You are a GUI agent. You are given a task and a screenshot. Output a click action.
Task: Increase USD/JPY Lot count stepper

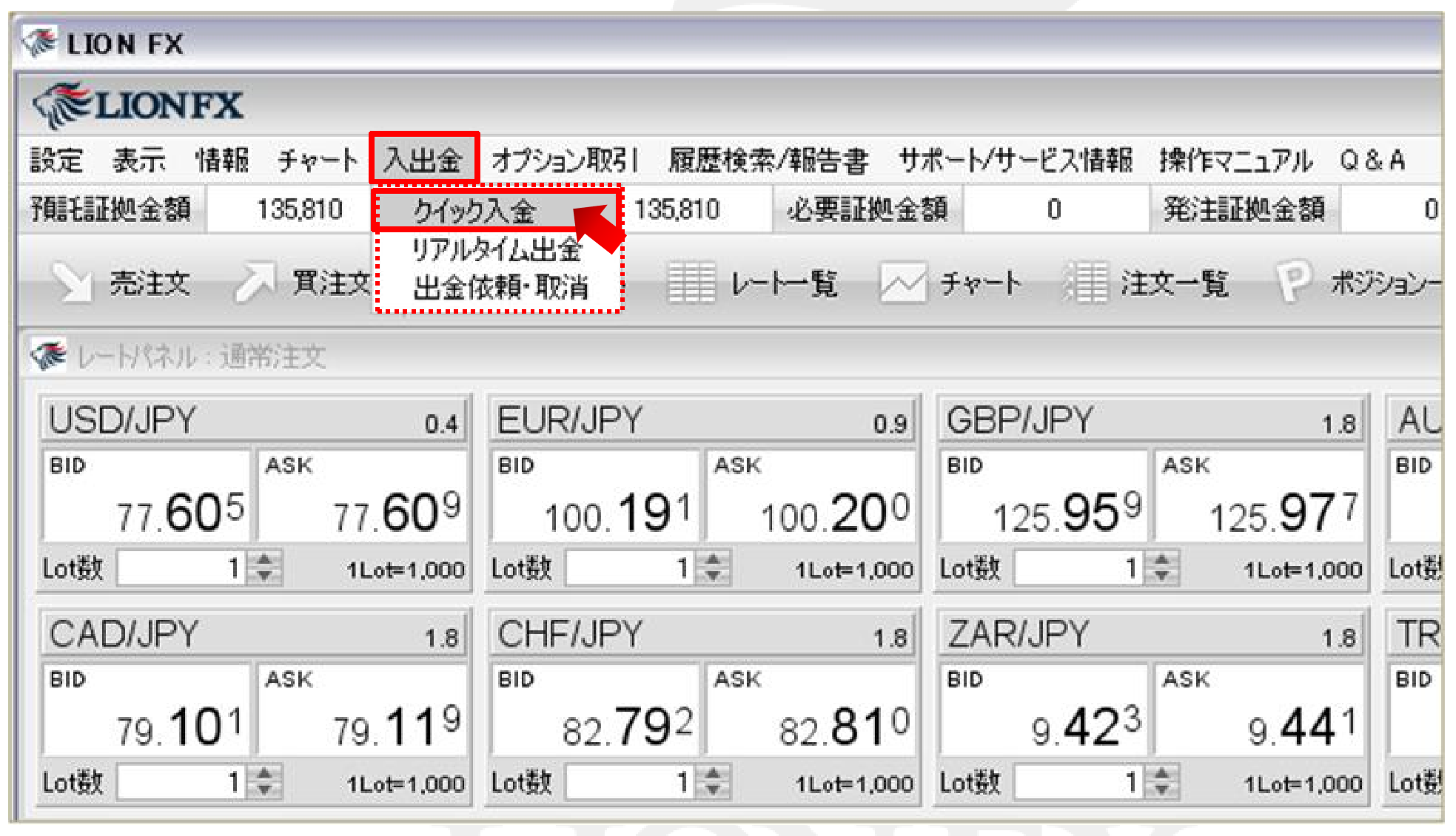[x=264, y=561]
